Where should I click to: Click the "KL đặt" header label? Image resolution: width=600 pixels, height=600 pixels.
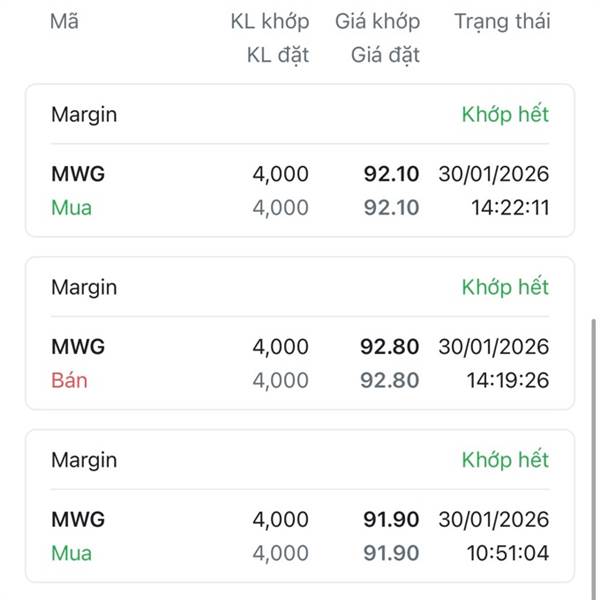pos(278,55)
